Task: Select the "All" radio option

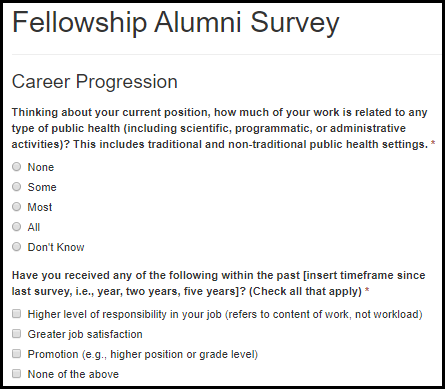Action: (x=16, y=227)
